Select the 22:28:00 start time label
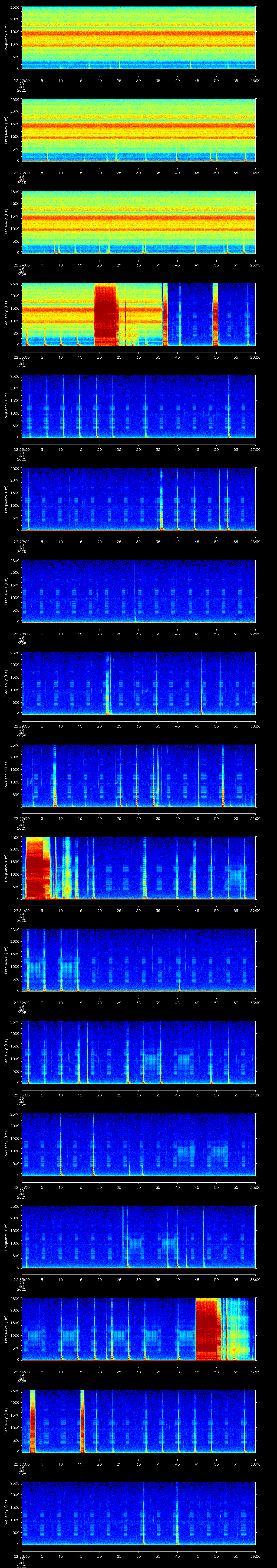Image resolution: width=277 pixels, height=1568 pixels. pyautogui.click(x=21, y=634)
